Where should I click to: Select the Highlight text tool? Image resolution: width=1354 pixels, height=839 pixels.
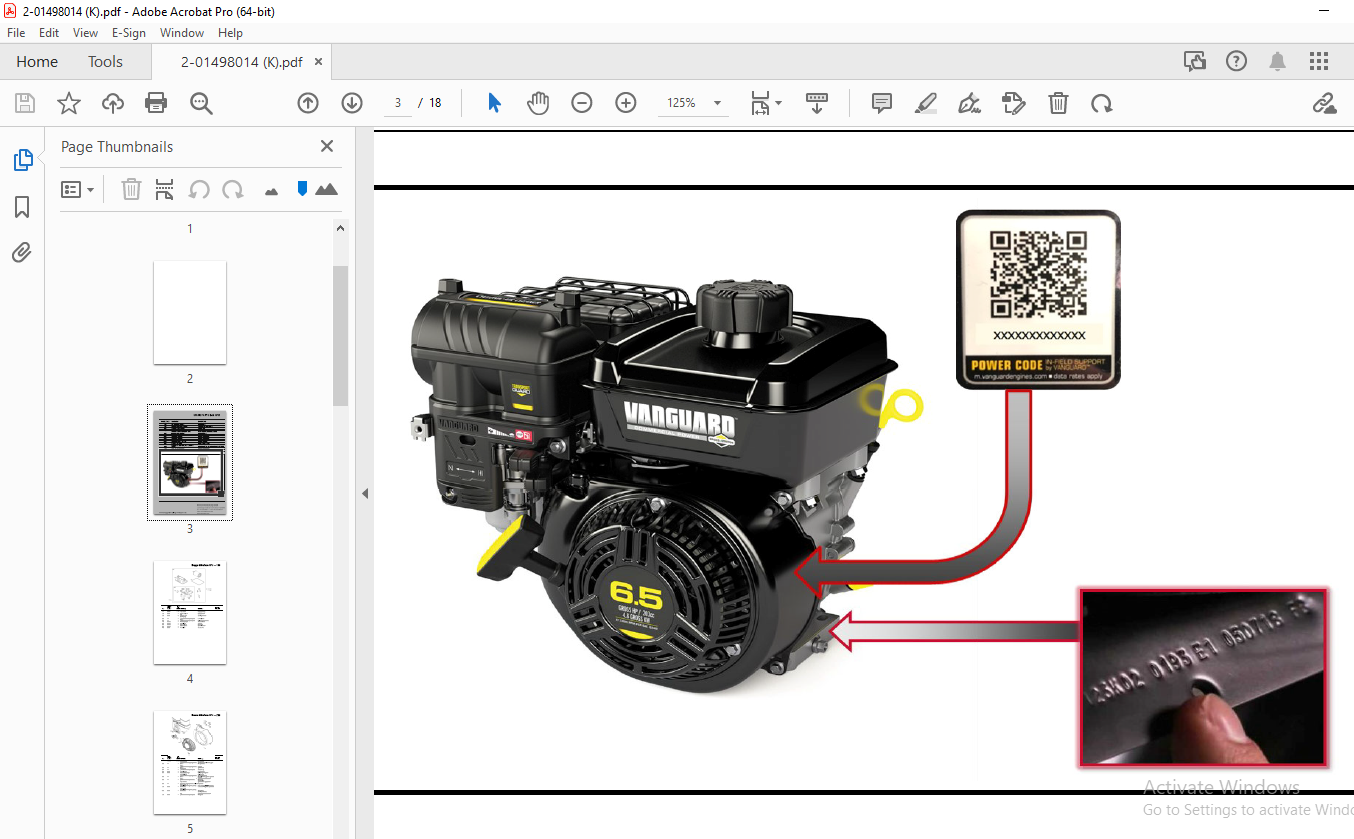[x=926, y=103]
